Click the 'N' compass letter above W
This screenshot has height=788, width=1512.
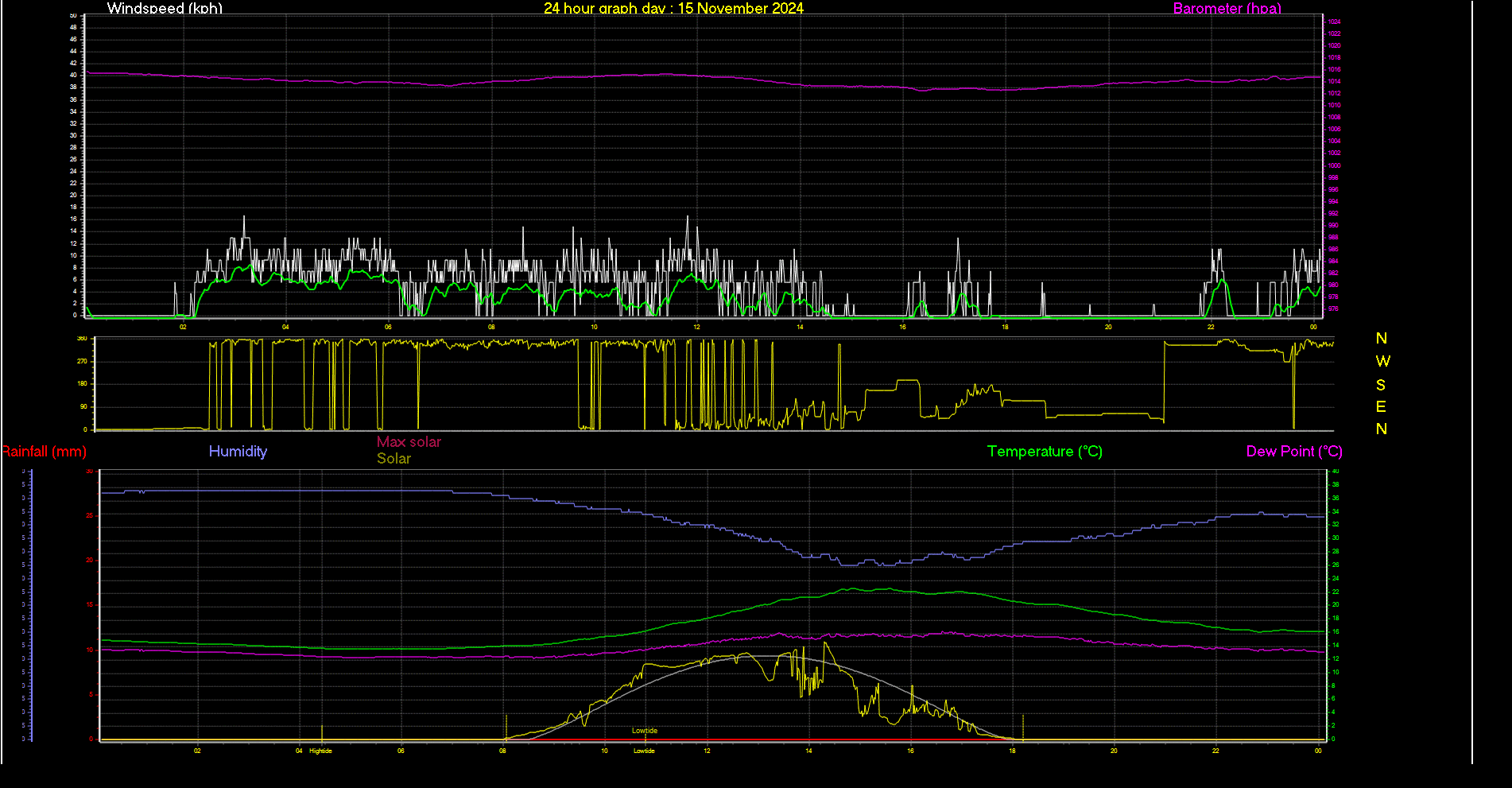(x=1382, y=339)
